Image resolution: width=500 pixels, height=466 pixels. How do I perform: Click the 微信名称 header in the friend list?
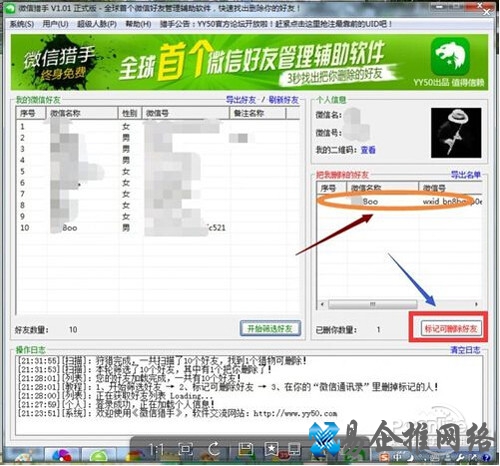click(82, 113)
